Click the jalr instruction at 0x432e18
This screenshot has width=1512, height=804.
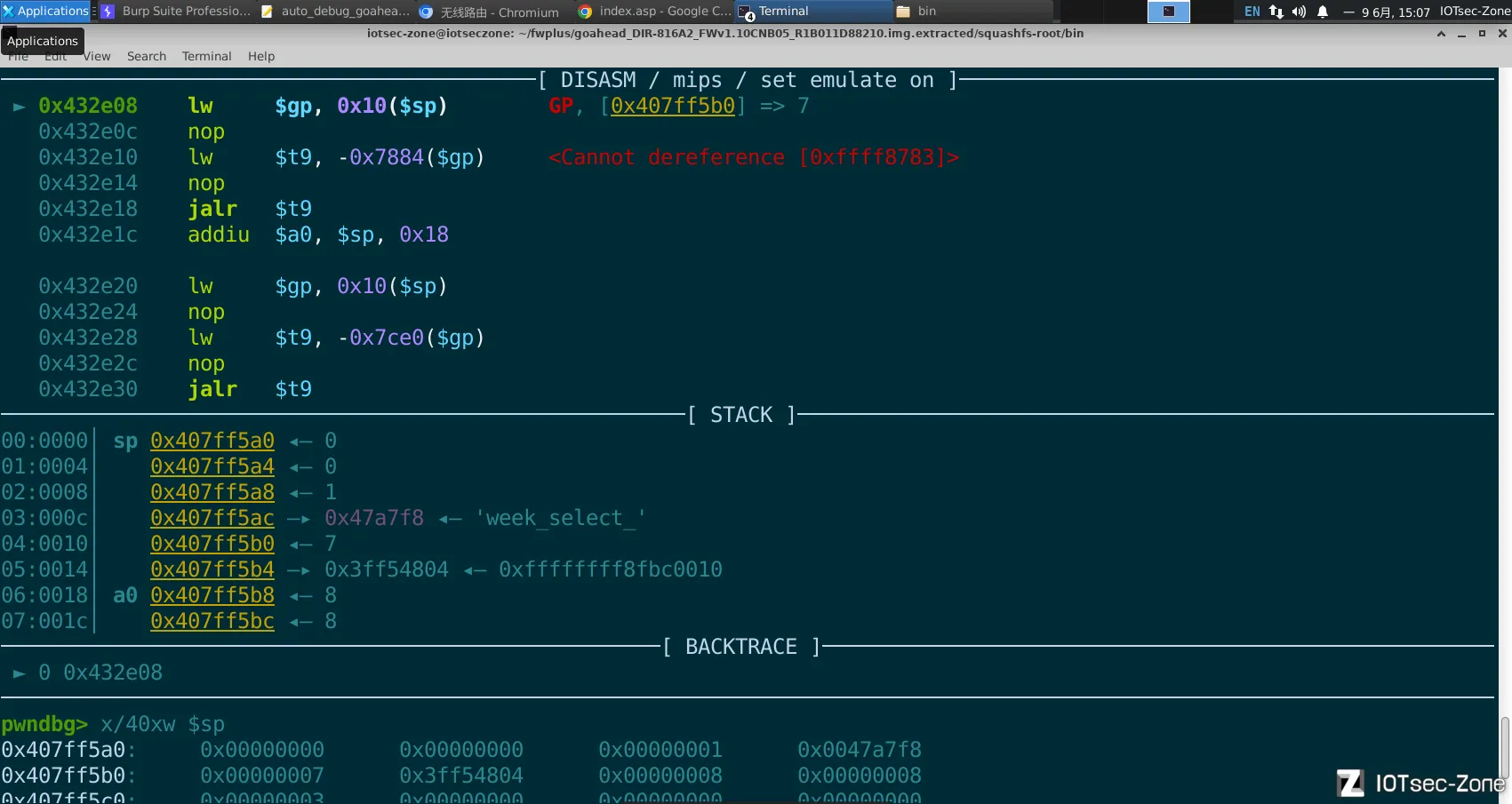pos(212,209)
